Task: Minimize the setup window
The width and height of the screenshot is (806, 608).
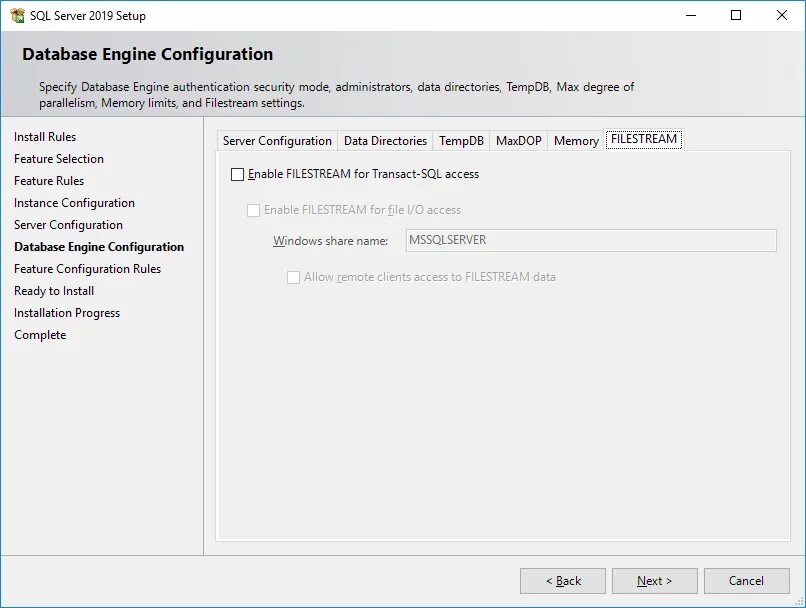Action: [691, 15]
